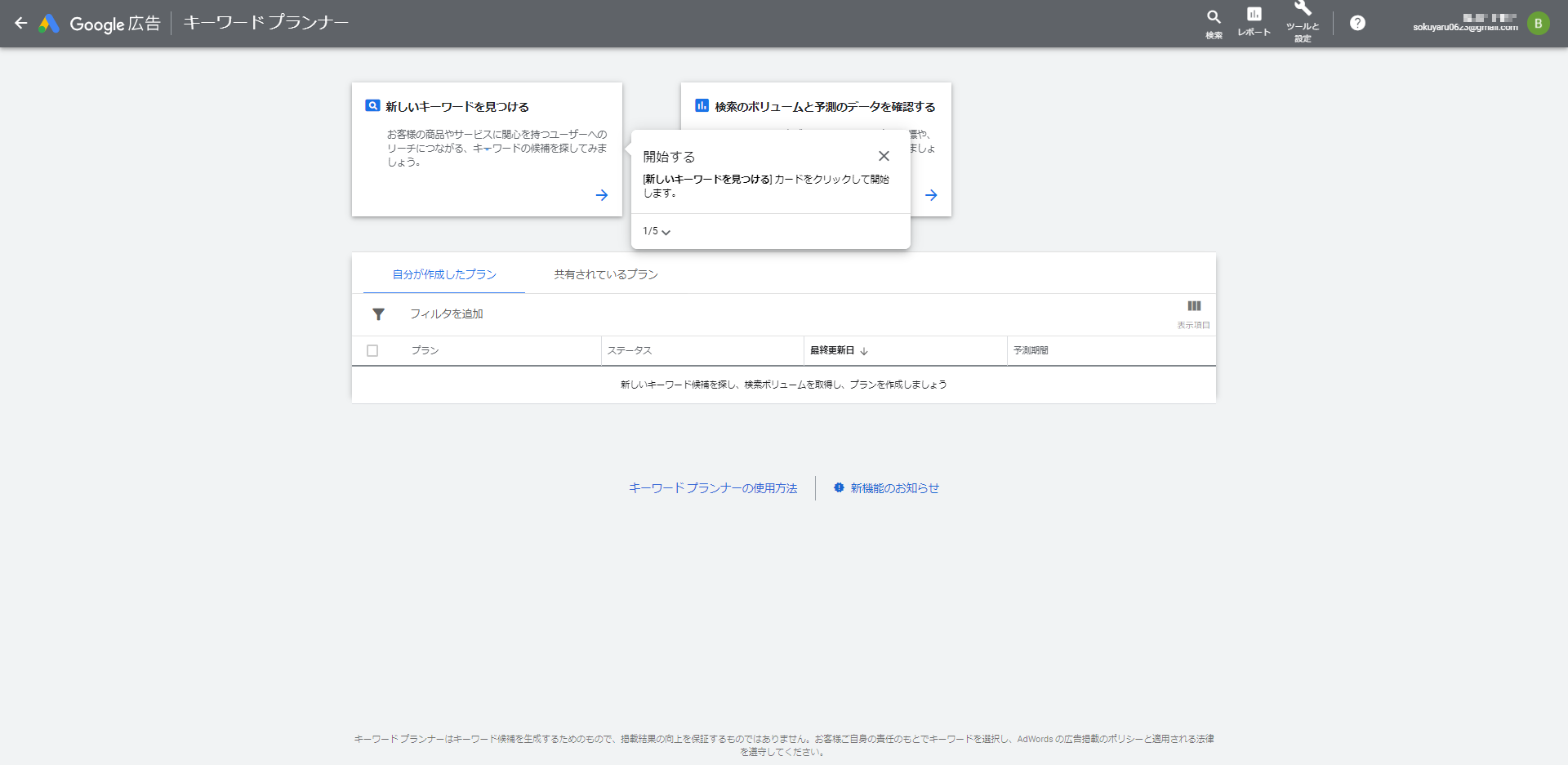Image resolution: width=1568 pixels, height=765 pixels.
Task: Click the ステータス column header
Action: [x=630, y=350]
